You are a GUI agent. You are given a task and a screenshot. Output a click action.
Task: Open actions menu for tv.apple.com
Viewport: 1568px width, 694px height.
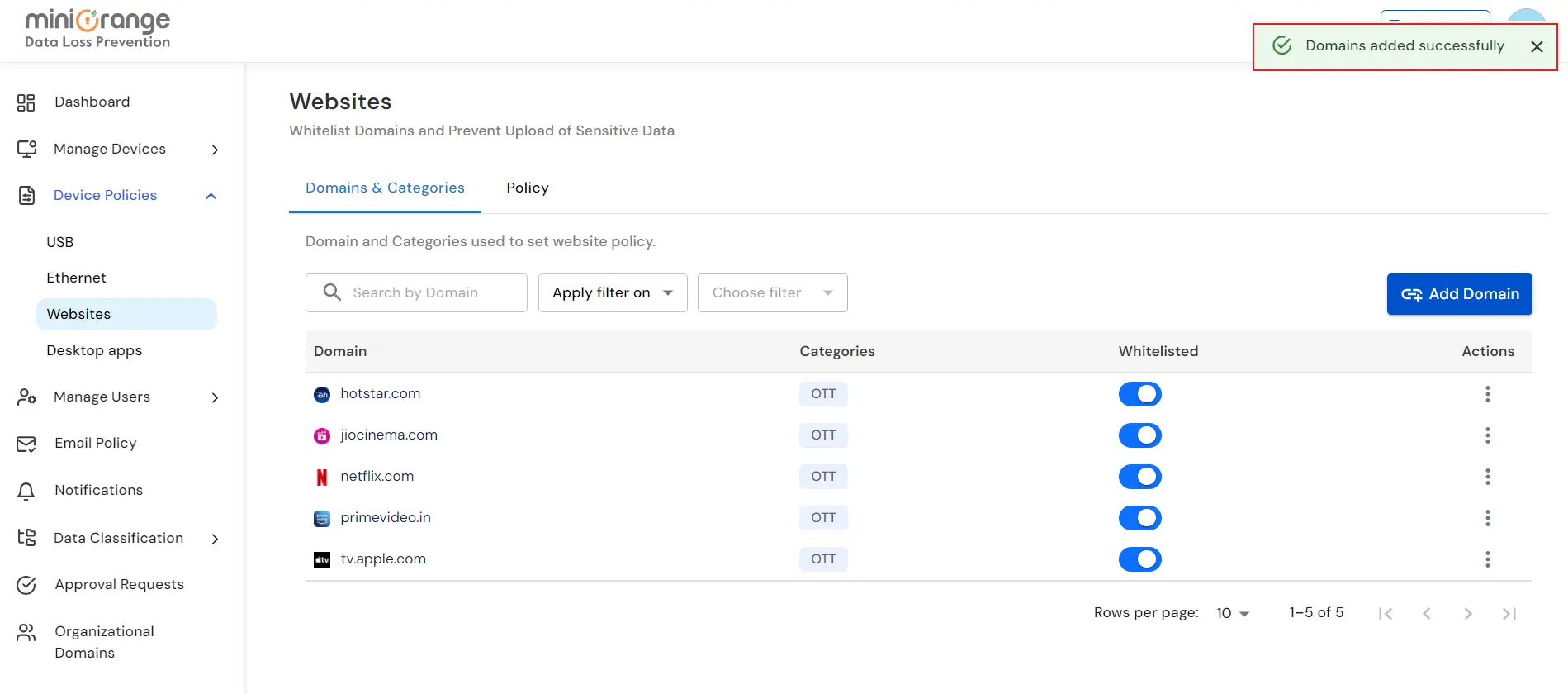coord(1488,559)
